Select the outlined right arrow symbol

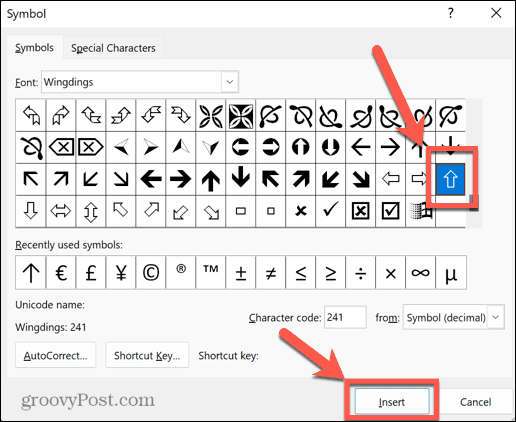click(x=418, y=179)
